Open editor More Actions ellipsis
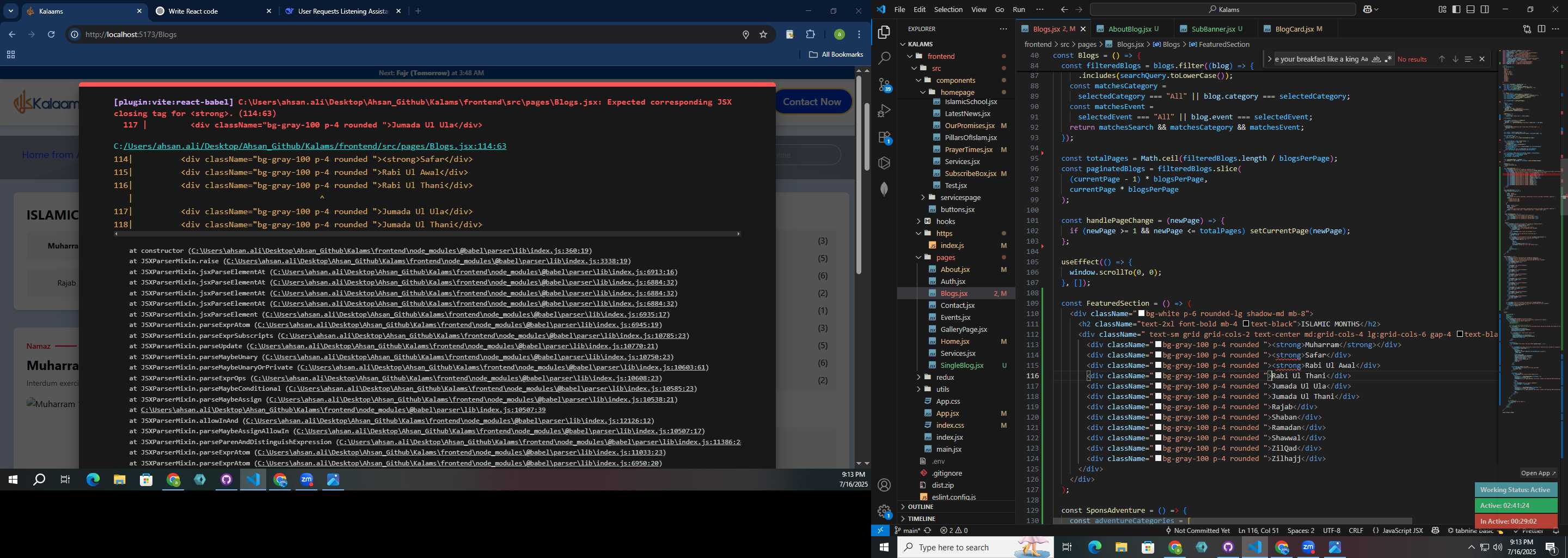The width and height of the screenshot is (1568, 558). (1556, 29)
